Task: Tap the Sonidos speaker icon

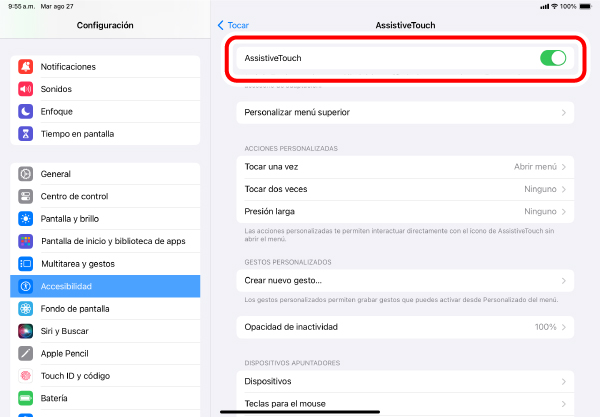Action: click(x=26, y=89)
